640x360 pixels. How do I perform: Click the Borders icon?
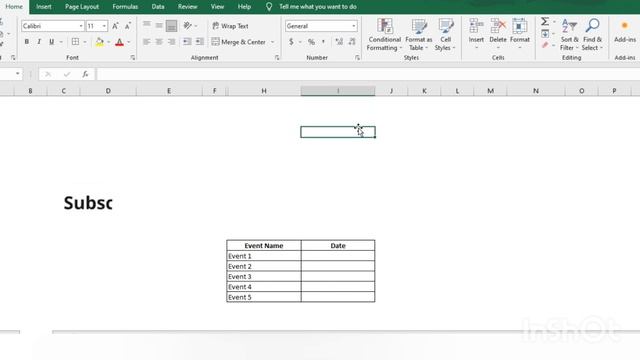click(76, 42)
